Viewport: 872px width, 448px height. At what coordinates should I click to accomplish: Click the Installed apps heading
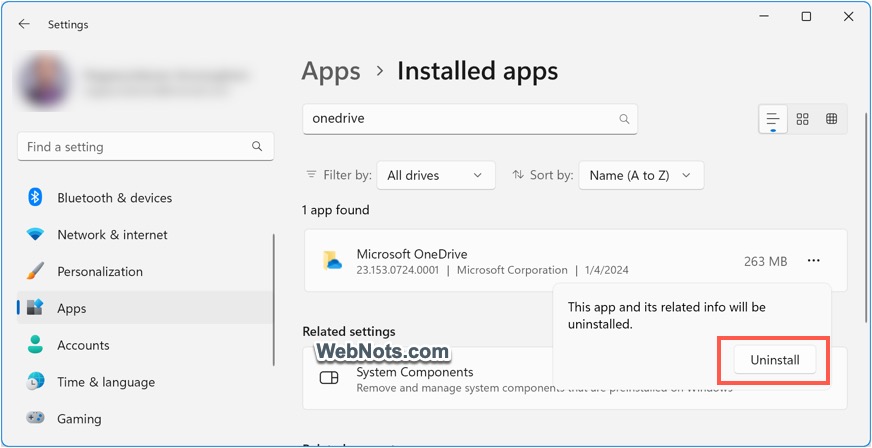pyautogui.click(x=477, y=71)
